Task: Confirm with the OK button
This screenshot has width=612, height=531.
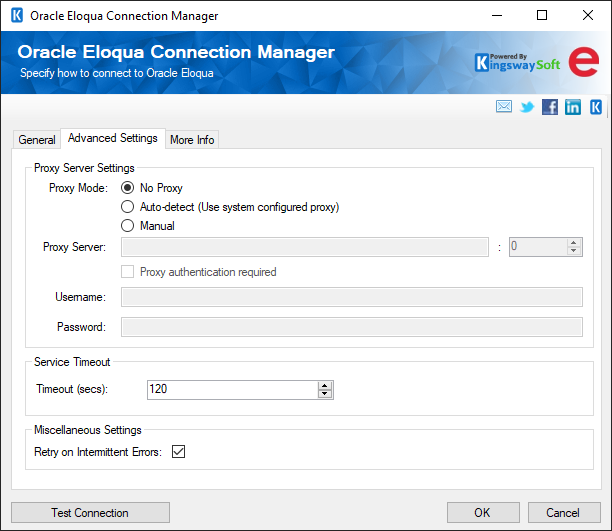Action: point(483,512)
